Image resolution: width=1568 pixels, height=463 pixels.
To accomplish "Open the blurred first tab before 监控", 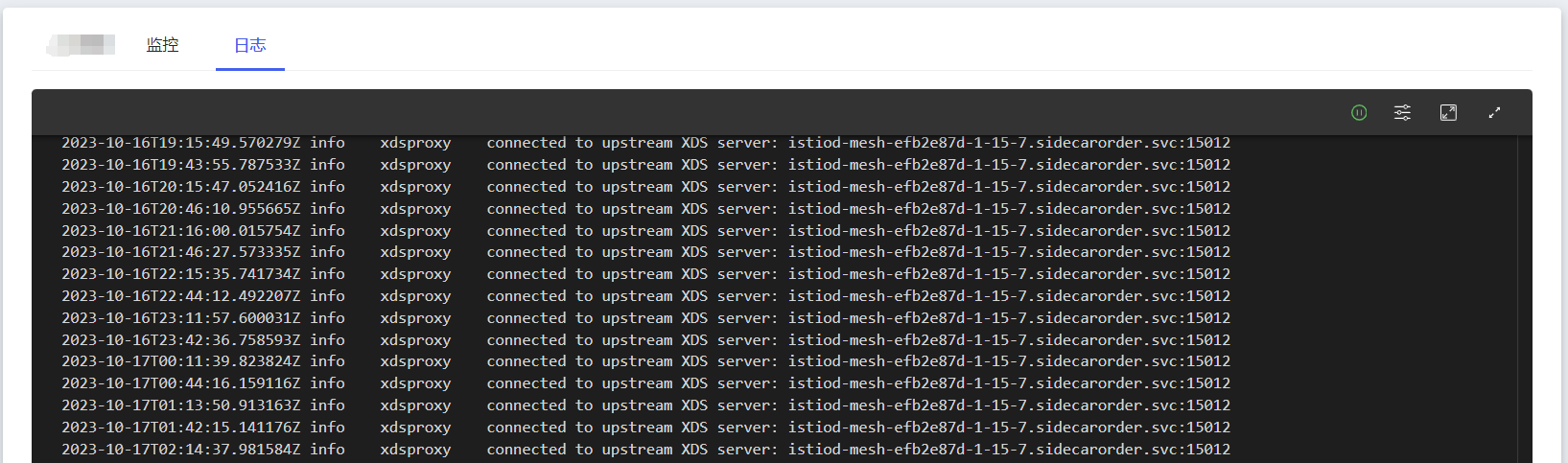I will 81,44.
